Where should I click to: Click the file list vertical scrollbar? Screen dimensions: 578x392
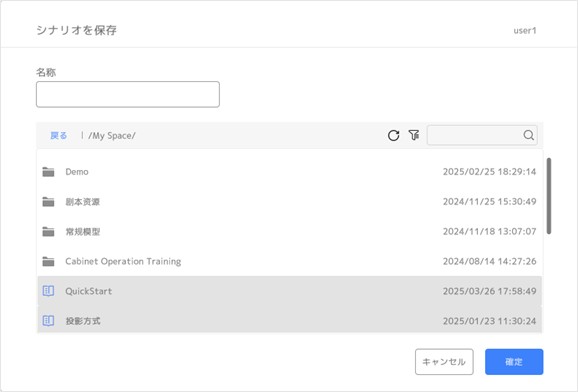(549, 196)
